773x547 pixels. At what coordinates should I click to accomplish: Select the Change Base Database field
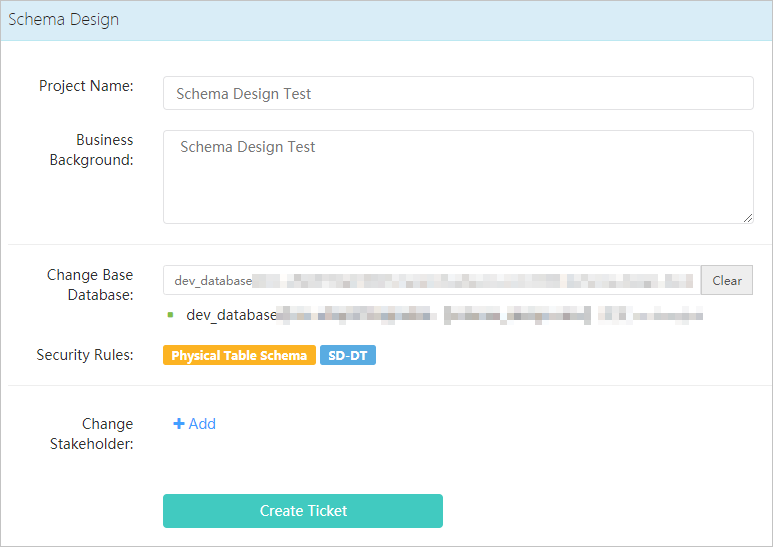point(432,280)
